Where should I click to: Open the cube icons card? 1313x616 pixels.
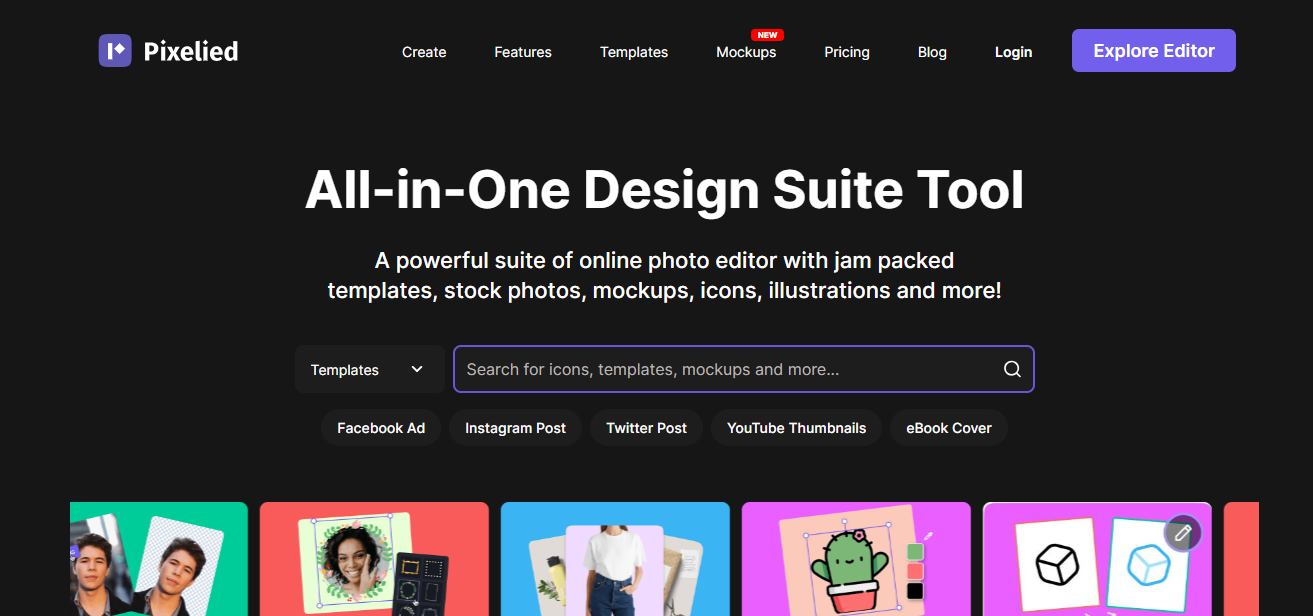(1097, 559)
